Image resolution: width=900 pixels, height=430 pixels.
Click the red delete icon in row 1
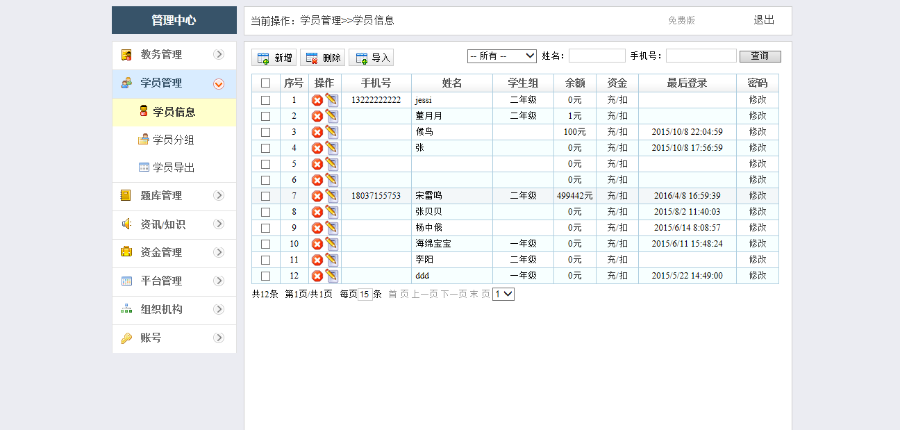pos(317,100)
